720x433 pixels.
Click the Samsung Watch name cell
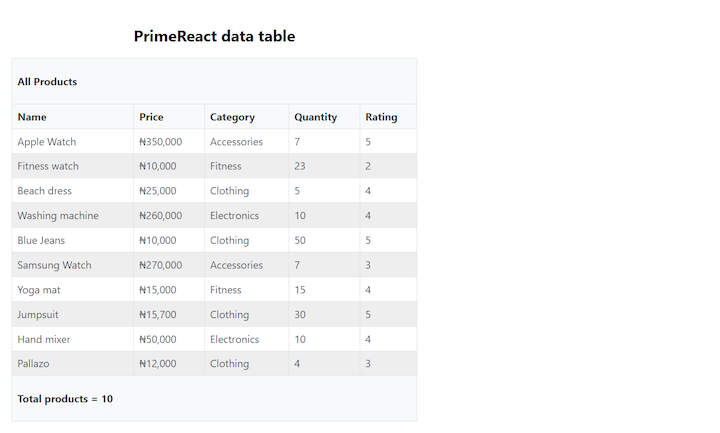(x=54, y=265)
